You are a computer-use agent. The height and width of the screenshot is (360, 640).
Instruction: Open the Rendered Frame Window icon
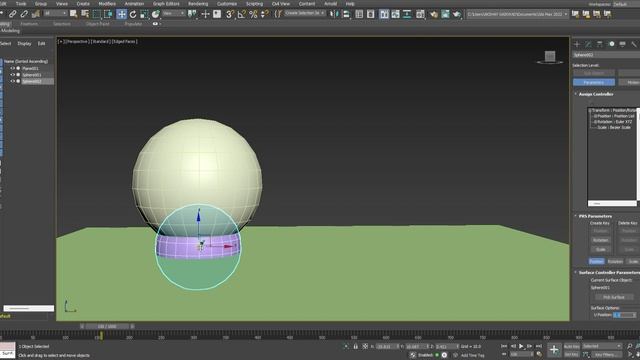(445, 14)
